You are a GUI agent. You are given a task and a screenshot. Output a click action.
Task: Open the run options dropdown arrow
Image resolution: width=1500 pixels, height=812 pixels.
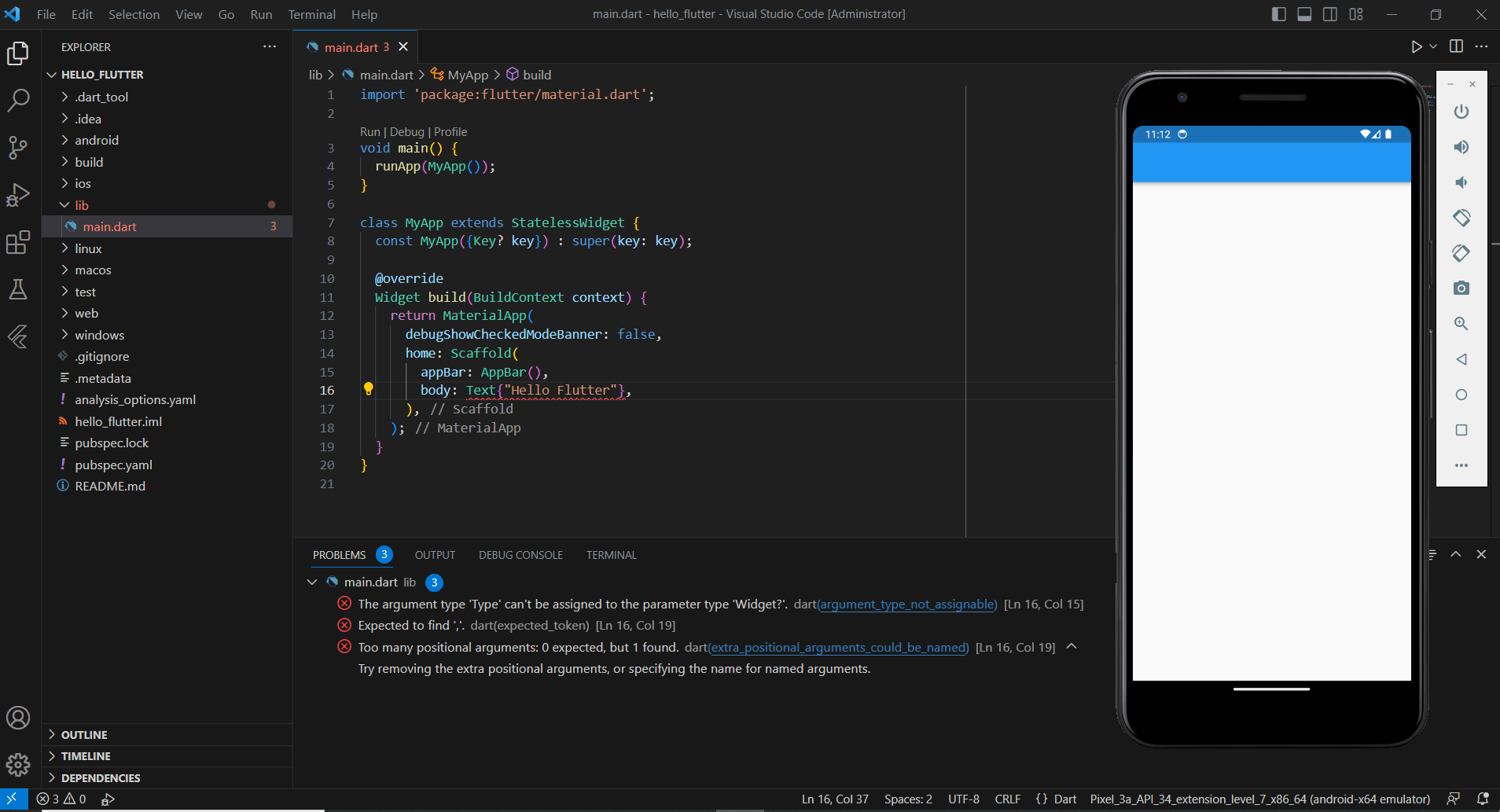point(1433,47)
